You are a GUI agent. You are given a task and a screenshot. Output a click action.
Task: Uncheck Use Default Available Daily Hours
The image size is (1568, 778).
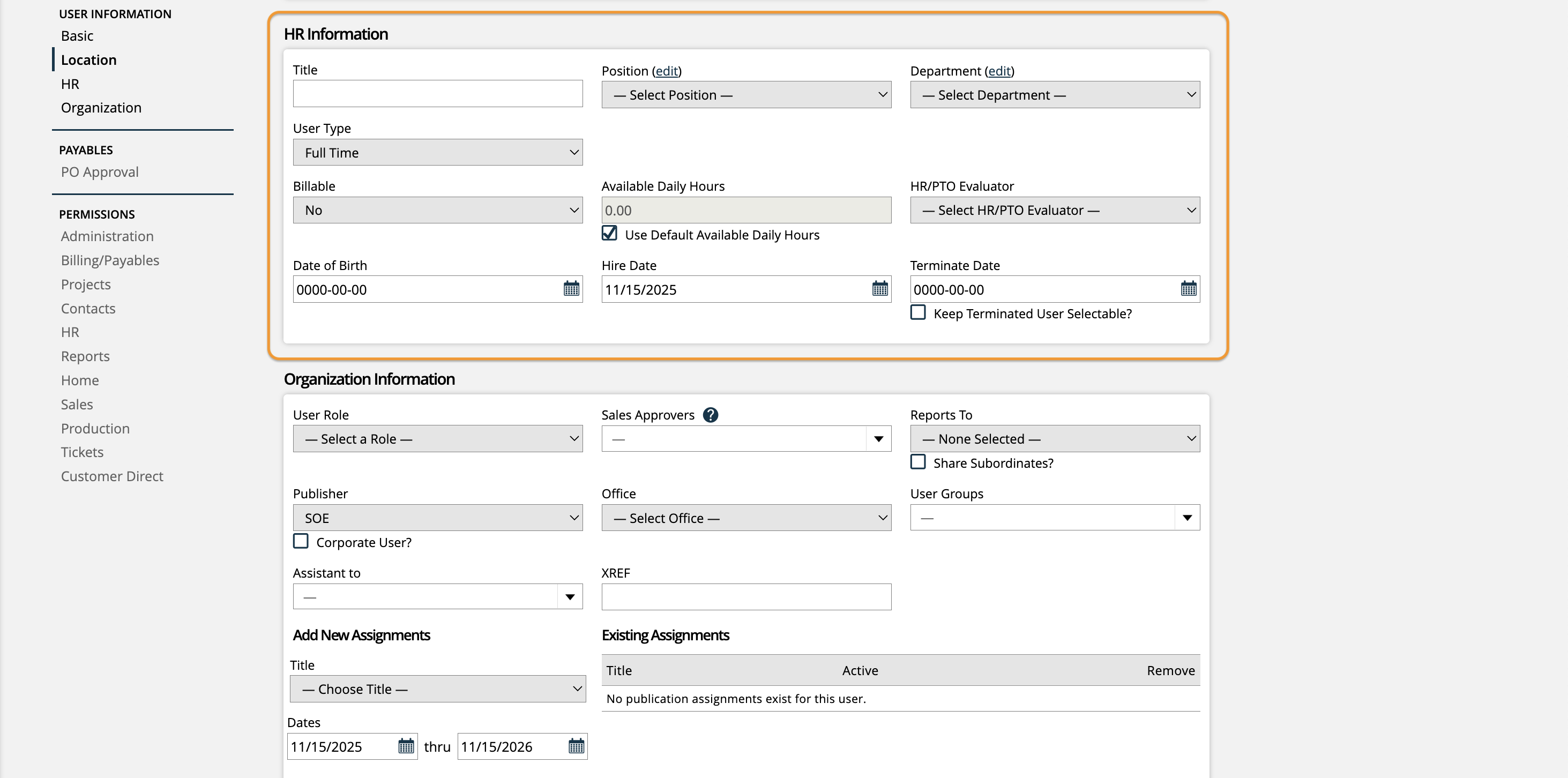(x=609, y=234)
